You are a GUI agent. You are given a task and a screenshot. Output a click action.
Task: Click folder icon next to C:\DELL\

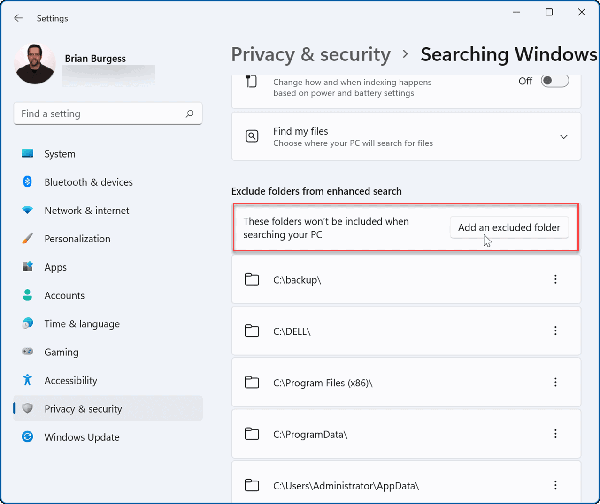click(x=252, y=331)
